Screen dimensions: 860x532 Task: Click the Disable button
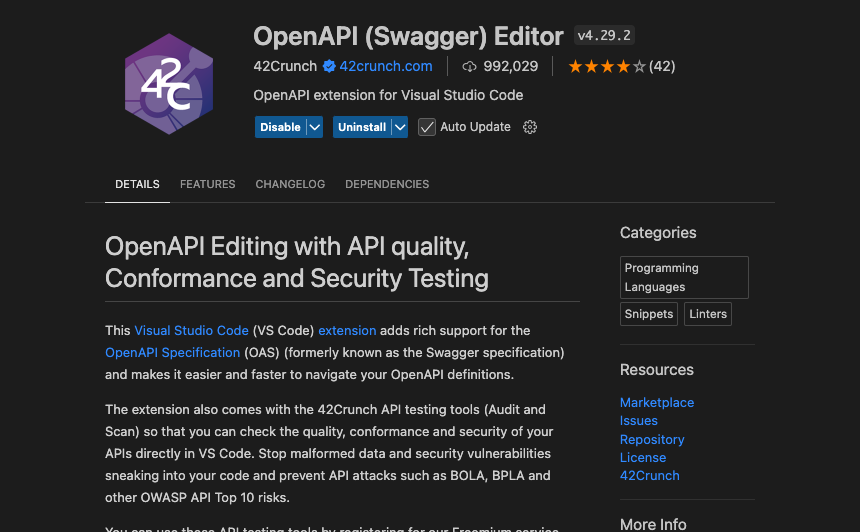click(x=280, y=127)
